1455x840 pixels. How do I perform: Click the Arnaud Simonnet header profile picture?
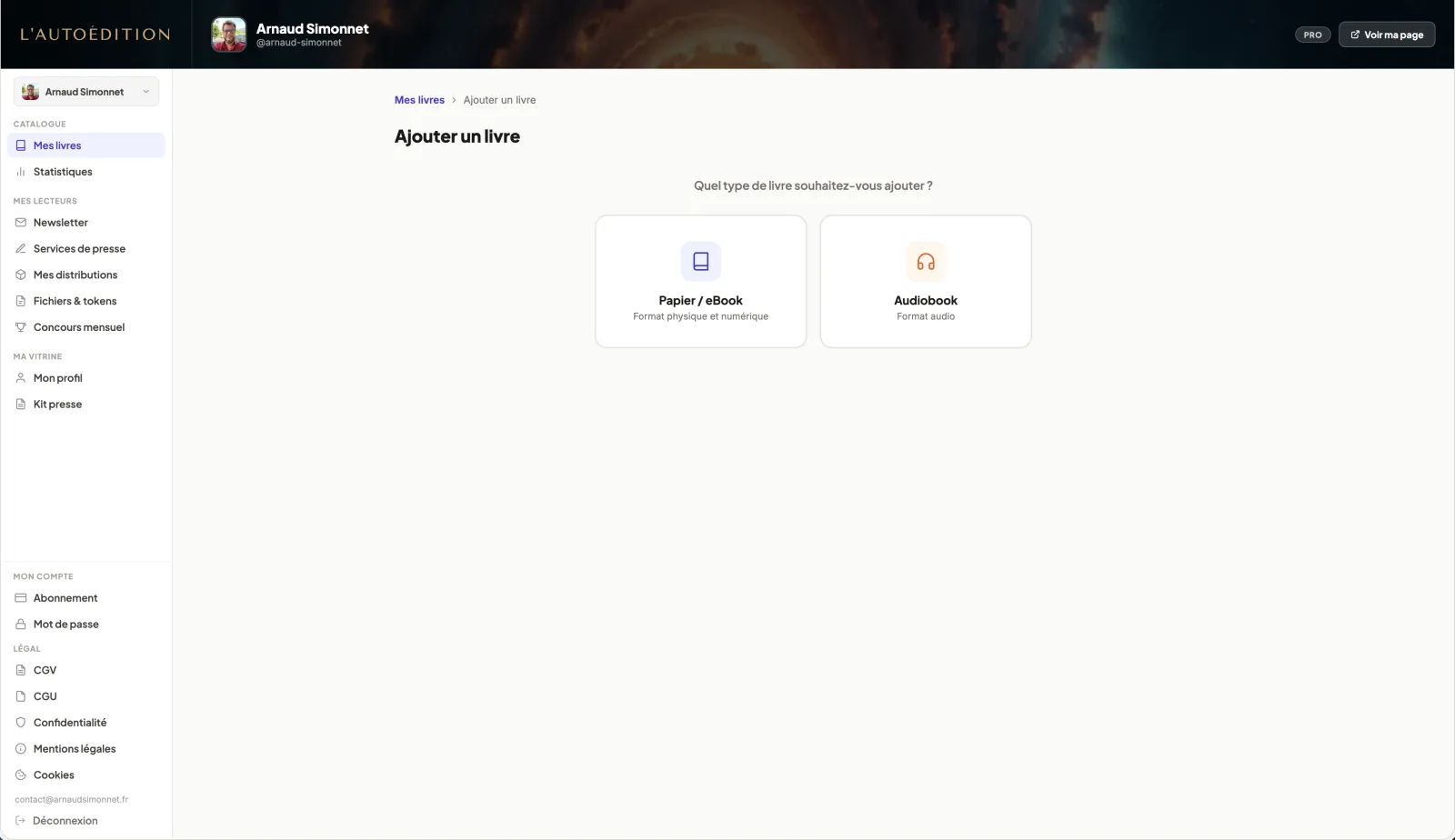click(x=229, y=35)
